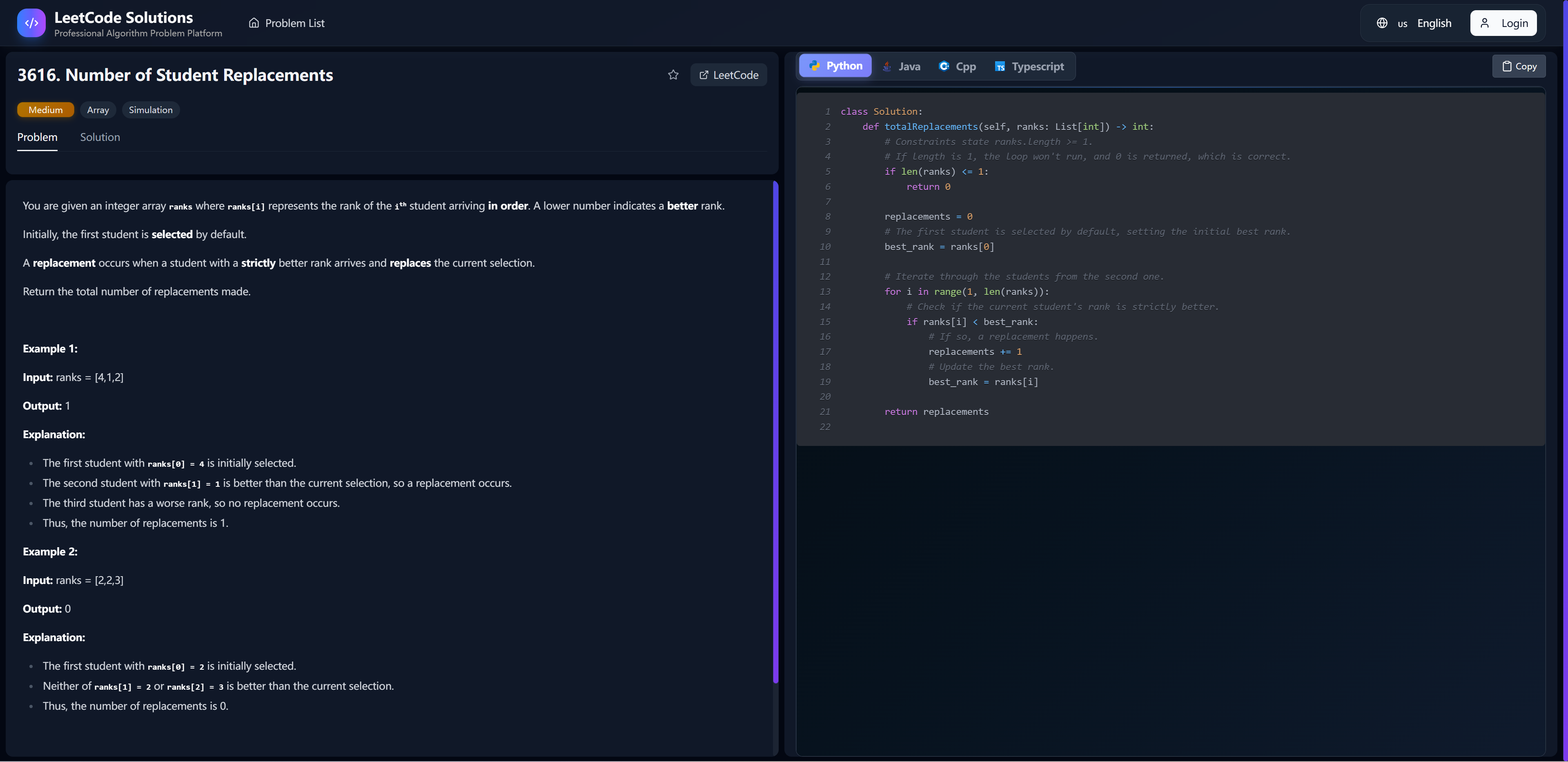Click the LeetCode Solutions code logo icon
Image resolution: width=1568 pixels, height=762 pixels.
click(x=31, y=23)
